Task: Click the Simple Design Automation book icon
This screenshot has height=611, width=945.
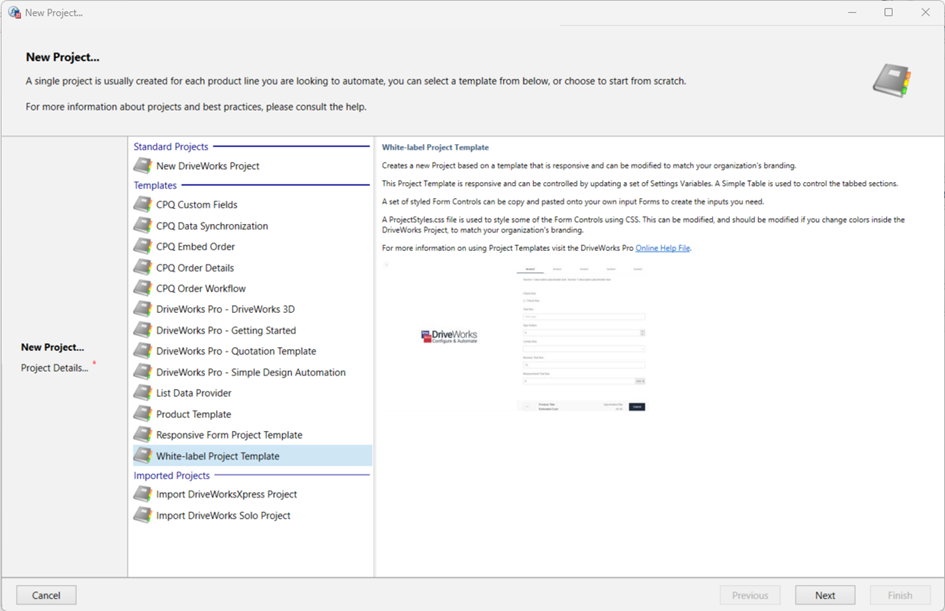Action: (143, 372)
